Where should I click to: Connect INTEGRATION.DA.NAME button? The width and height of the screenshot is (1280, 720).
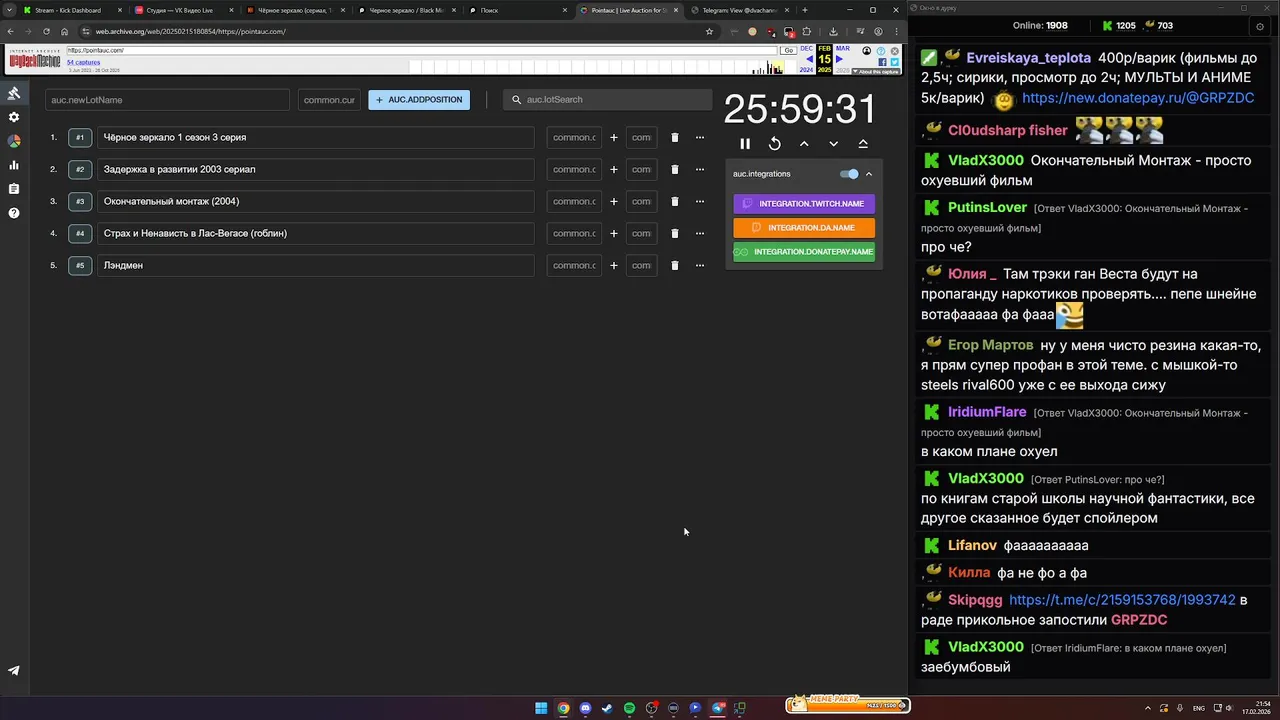click(804, 228)
